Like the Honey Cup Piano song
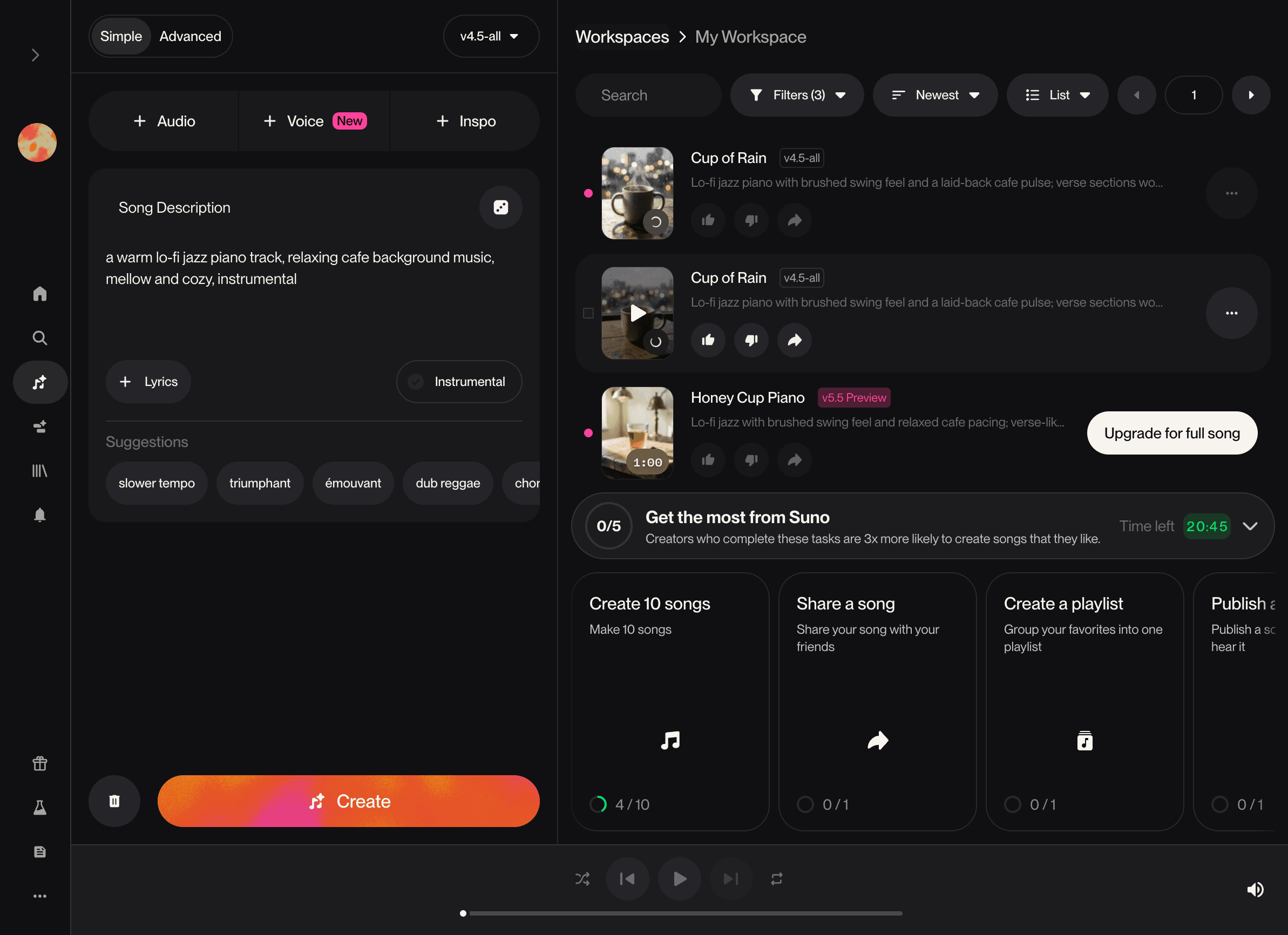Image resolution: width=1288 pixels, height=935 pixels. coord(708,460)
